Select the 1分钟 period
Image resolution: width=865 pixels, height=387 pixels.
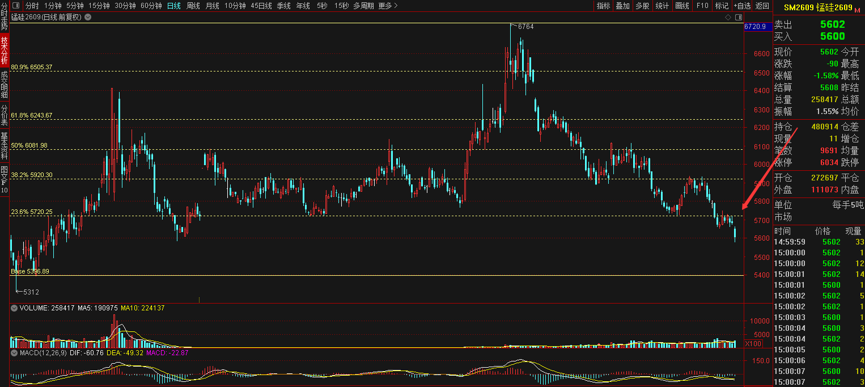(52, 6)
